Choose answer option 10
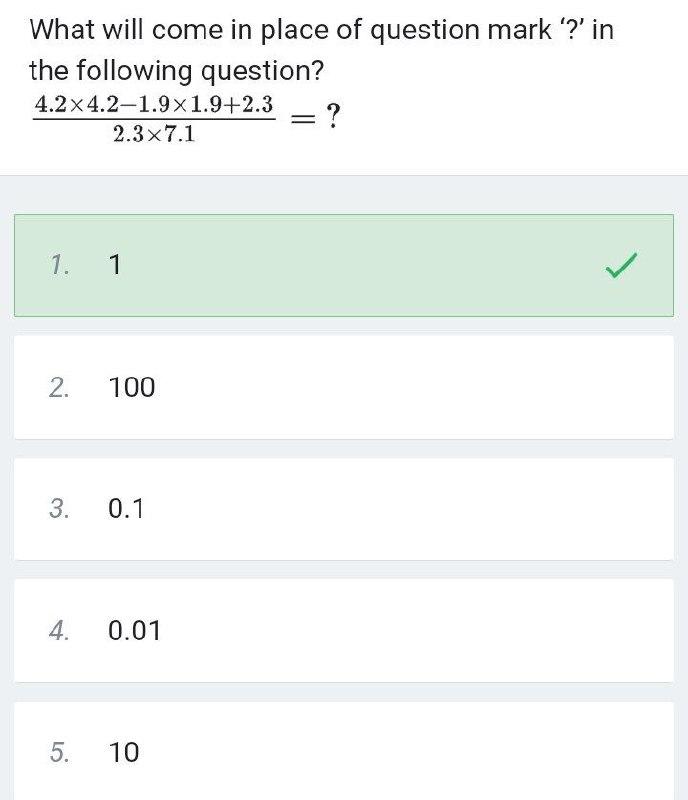This screenshot has width=688, height=800. tap(124, 752)
